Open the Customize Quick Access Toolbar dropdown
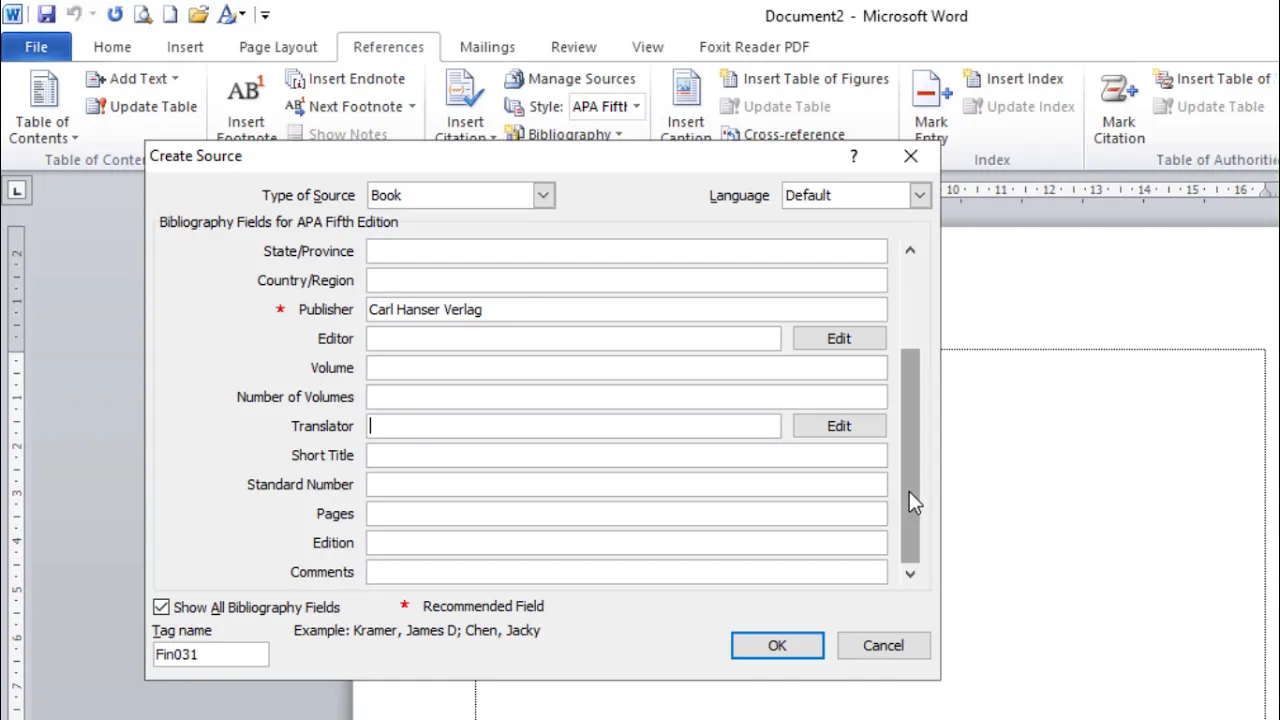1280x720 pixels. click(x=265, y=15)
